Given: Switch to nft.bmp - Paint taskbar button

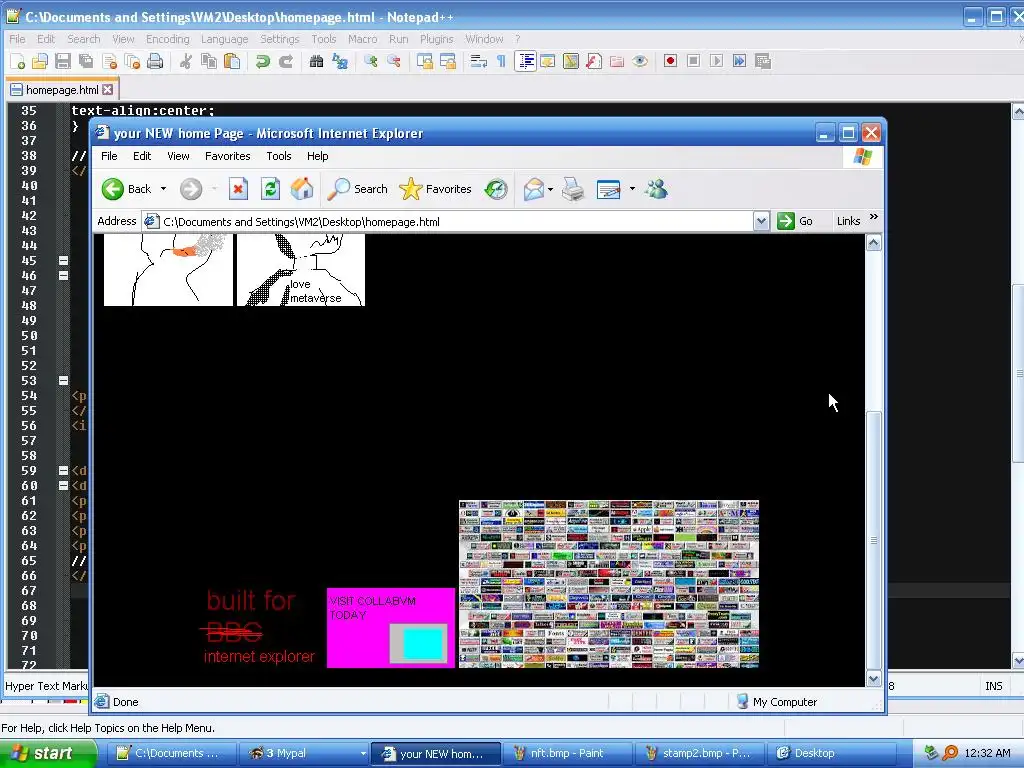Looking at the screenshot, I should tap(567, 753).
